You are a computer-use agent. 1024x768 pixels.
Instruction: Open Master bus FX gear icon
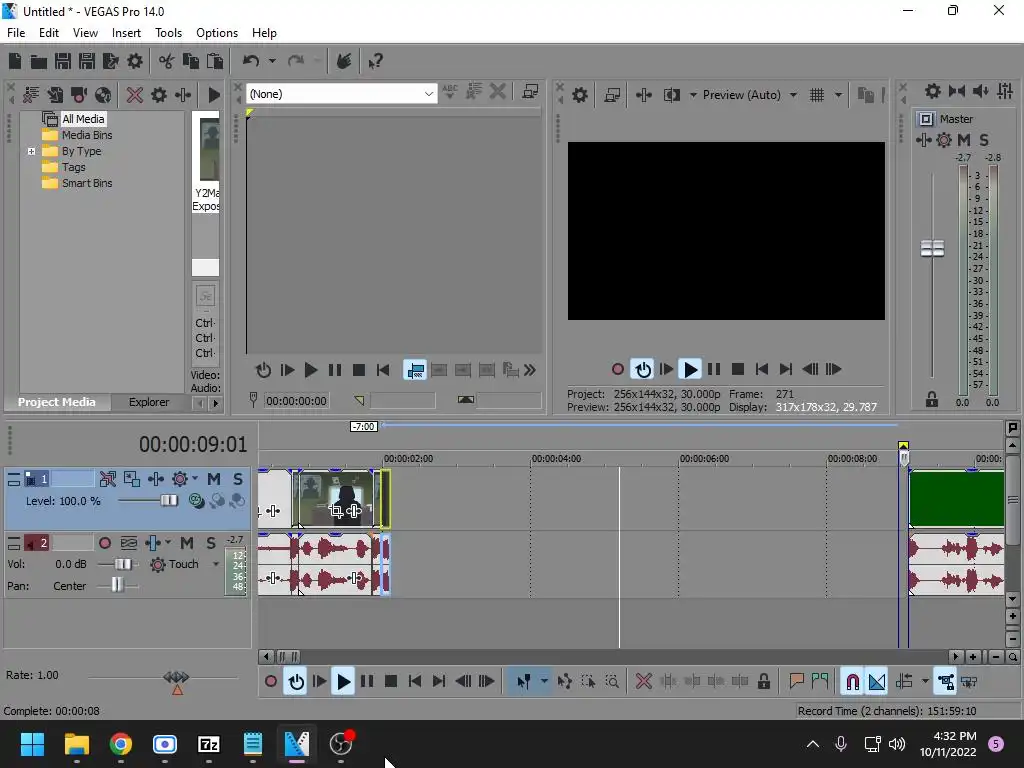pos(944,140)
